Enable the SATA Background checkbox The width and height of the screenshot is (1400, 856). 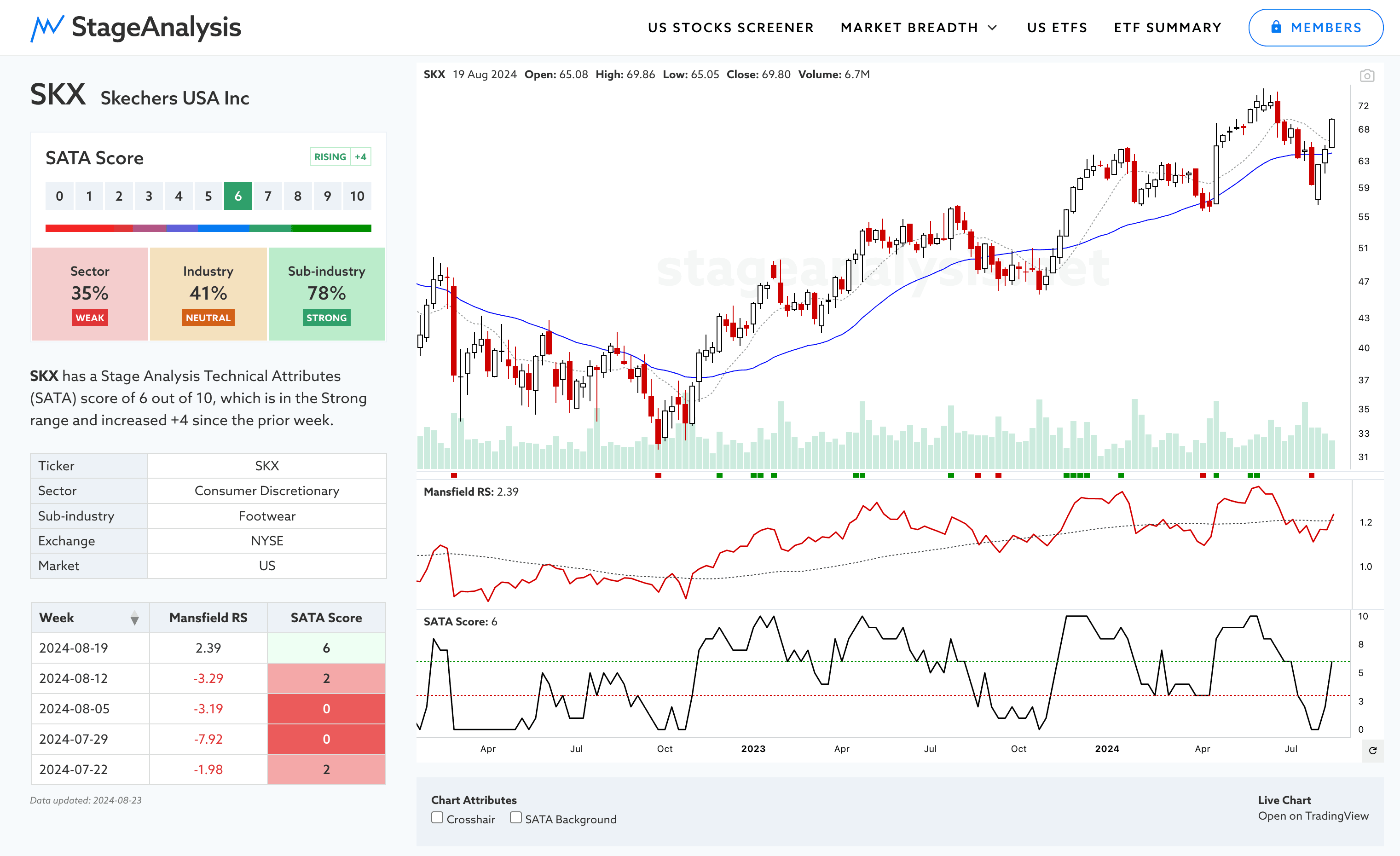coord(515,817)
